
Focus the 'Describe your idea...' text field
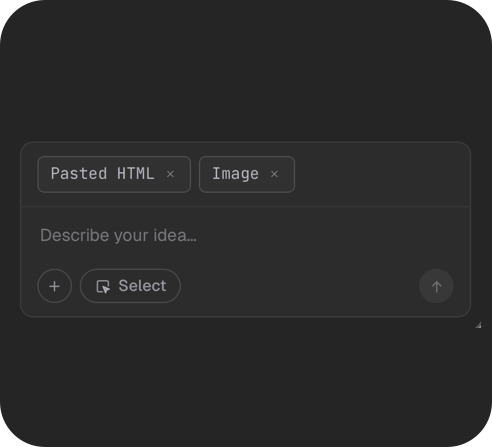point(246,235)
